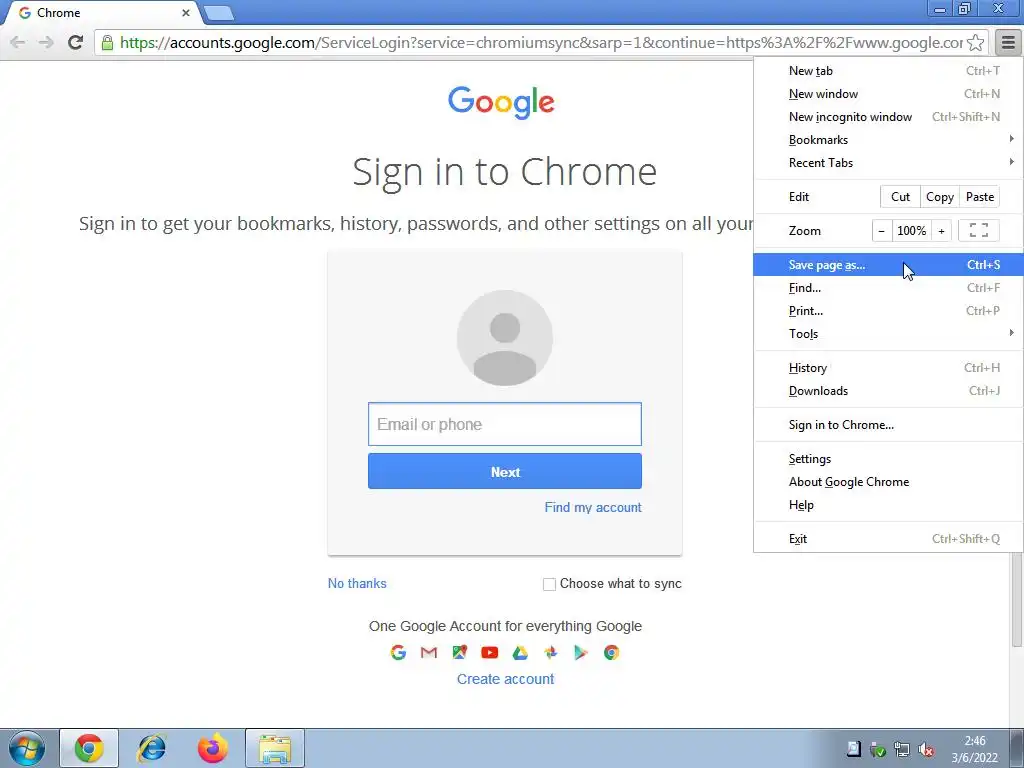Click the taskbar clock showing 2:46

click(x=974, y=749)
